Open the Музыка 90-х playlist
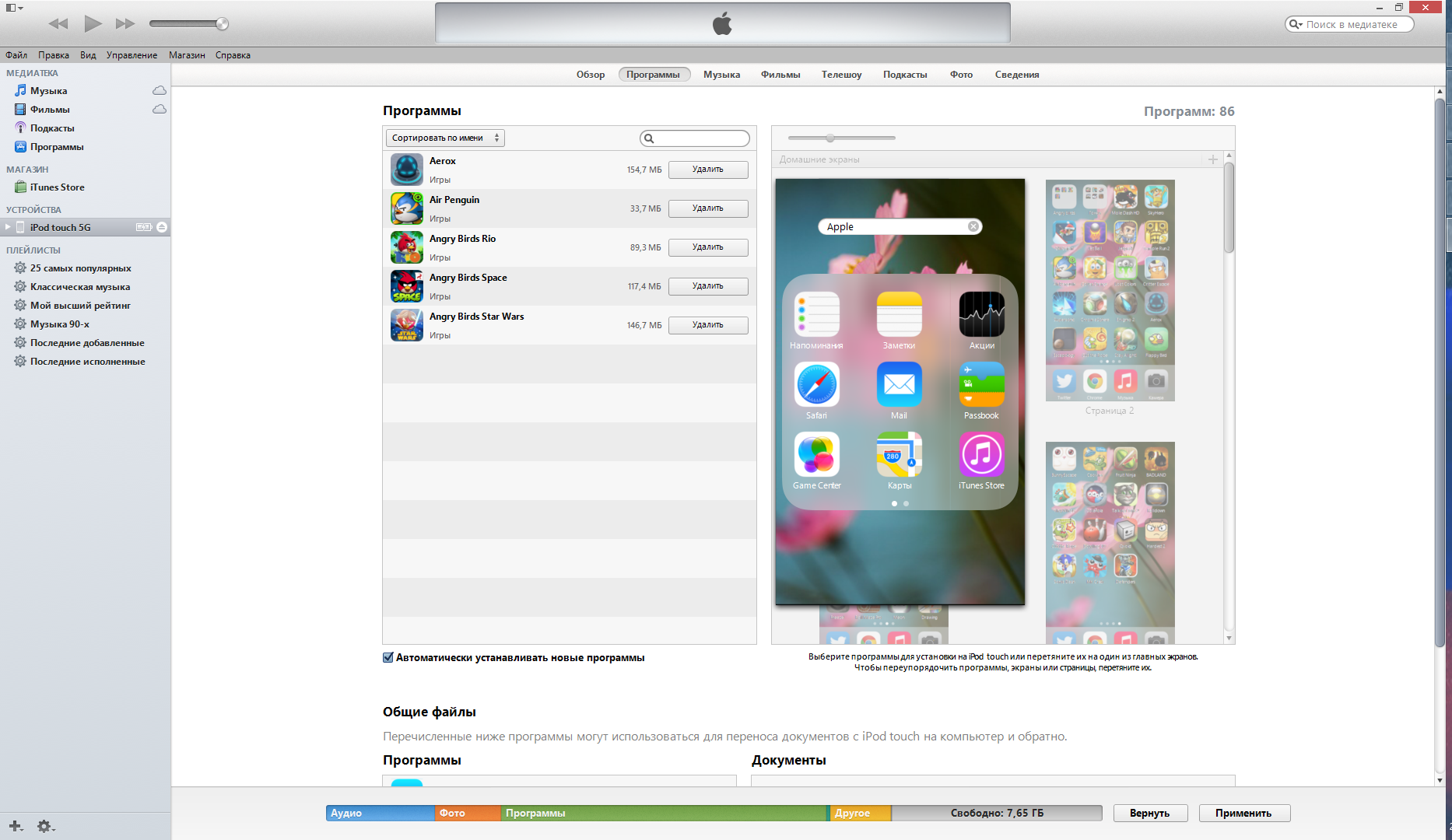This screenshot has height=840, width=1452. [x=59, y=324]
